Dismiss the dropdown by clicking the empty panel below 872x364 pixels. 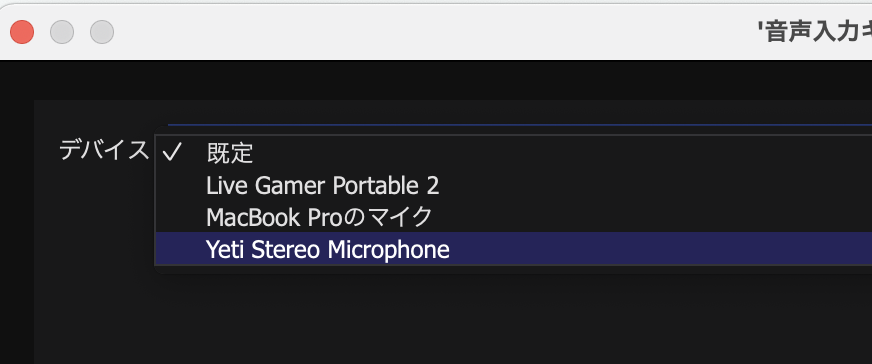[x=453, y=319]
